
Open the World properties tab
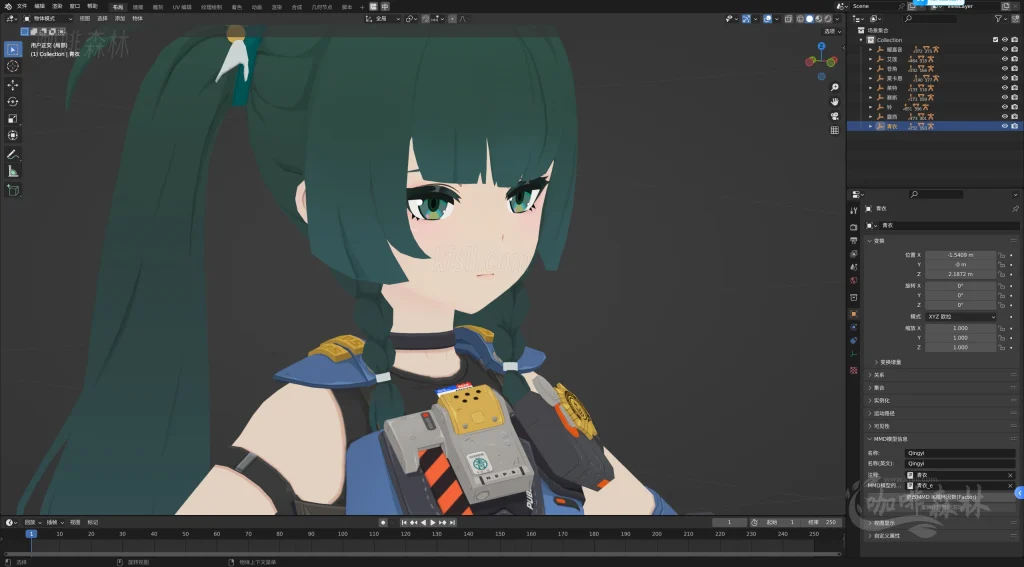[854, 280]
